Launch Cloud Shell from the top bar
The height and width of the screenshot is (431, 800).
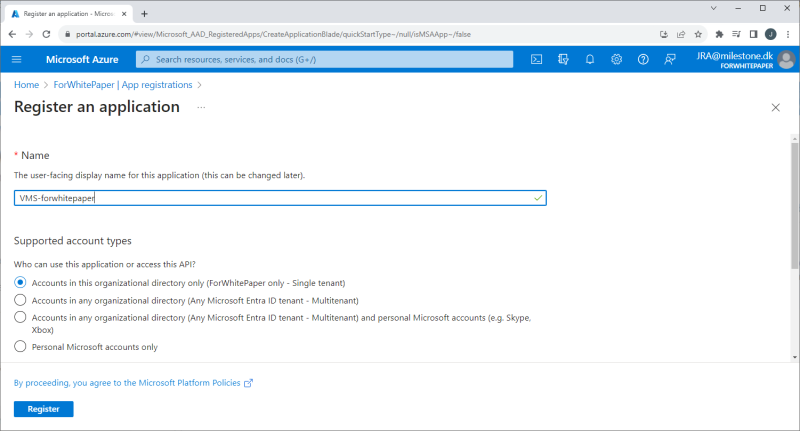click(x=536, y=59)
